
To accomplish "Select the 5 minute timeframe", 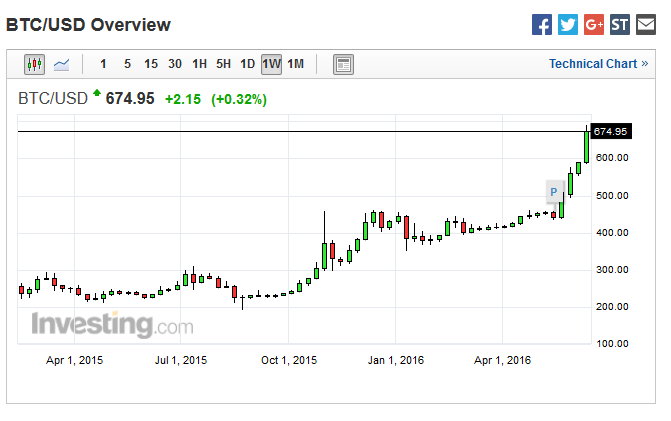I will point(127,65).
